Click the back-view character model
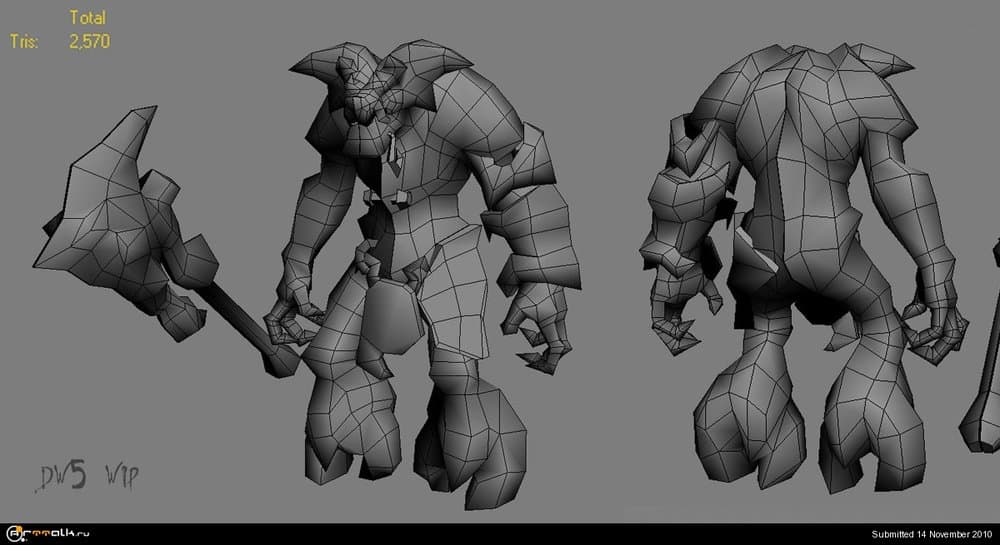1000x545 pixels. [x=804, y=268]
